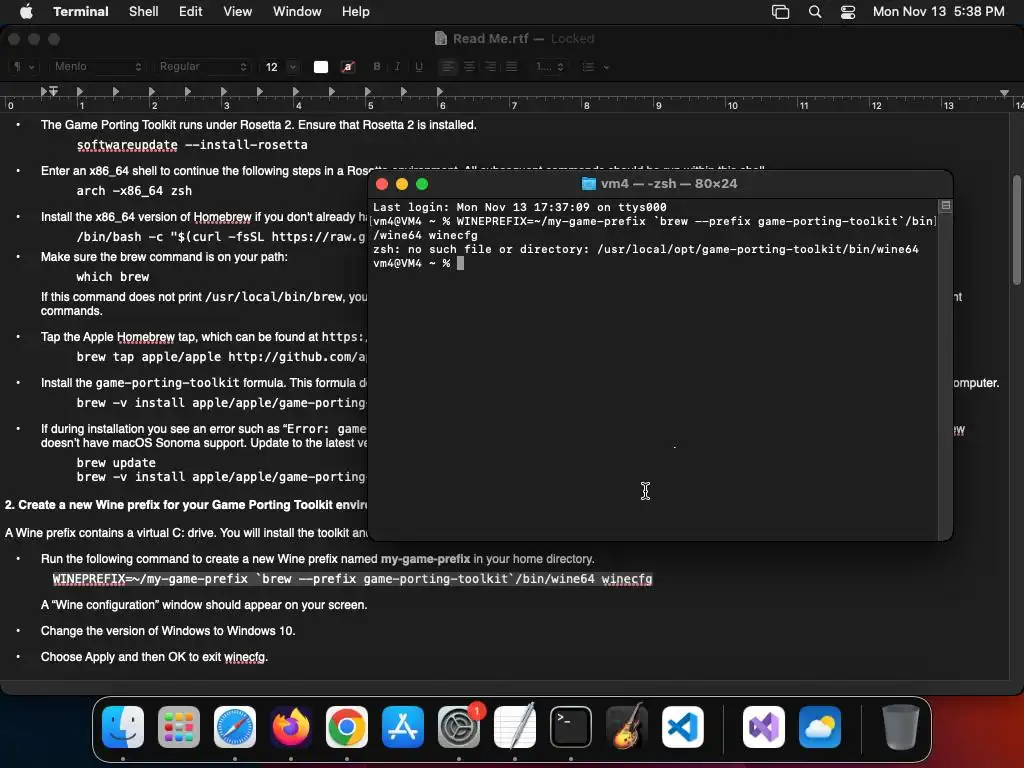
Task: Open the Weather app in the Dock
Action: tap(820, 727)
